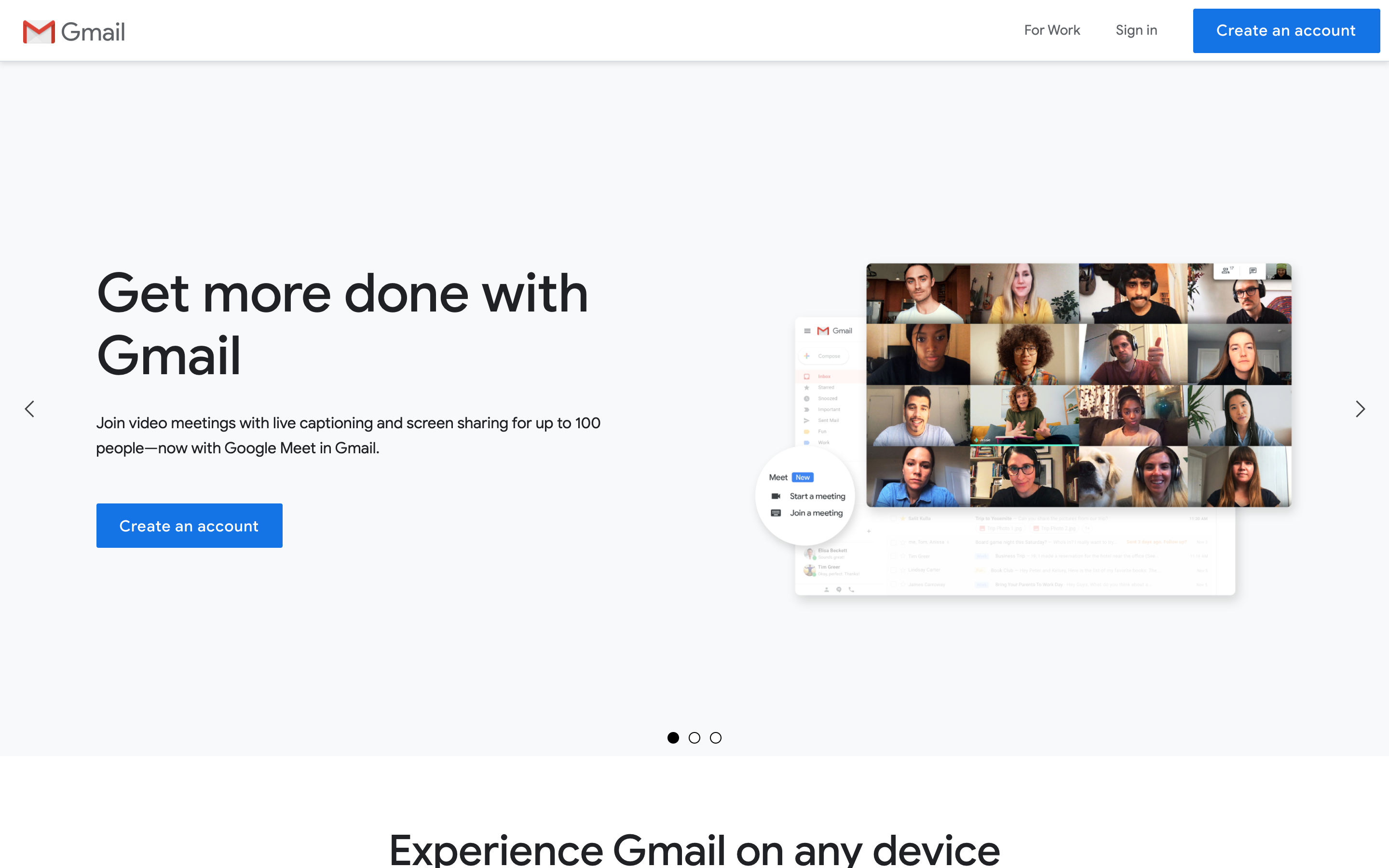The image size is (1389, 868).
Task: Click the hamburger menu icon in Gmail preview
Action: coord(807,331)
